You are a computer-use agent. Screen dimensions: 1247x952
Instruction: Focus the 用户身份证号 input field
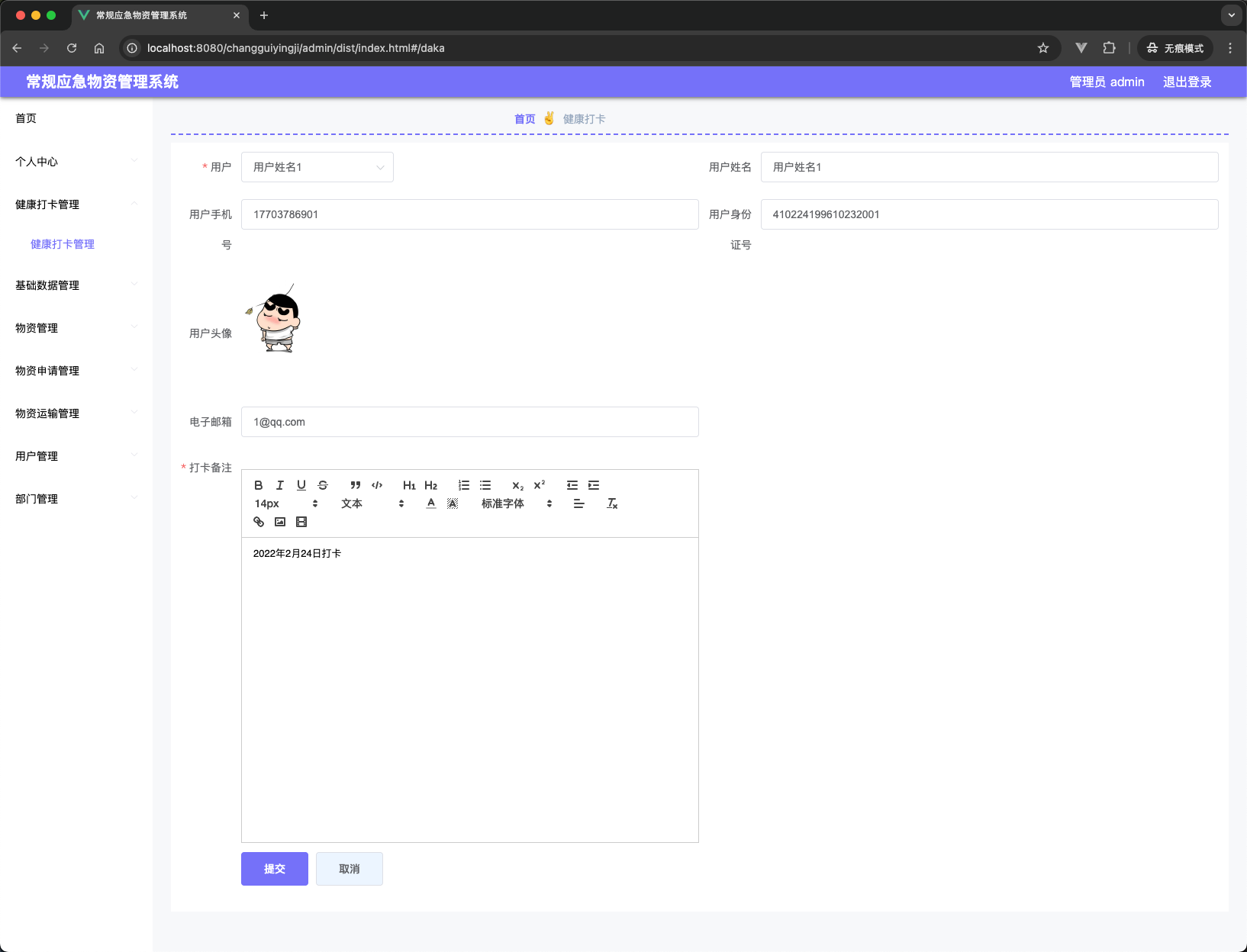click(990, 214)
